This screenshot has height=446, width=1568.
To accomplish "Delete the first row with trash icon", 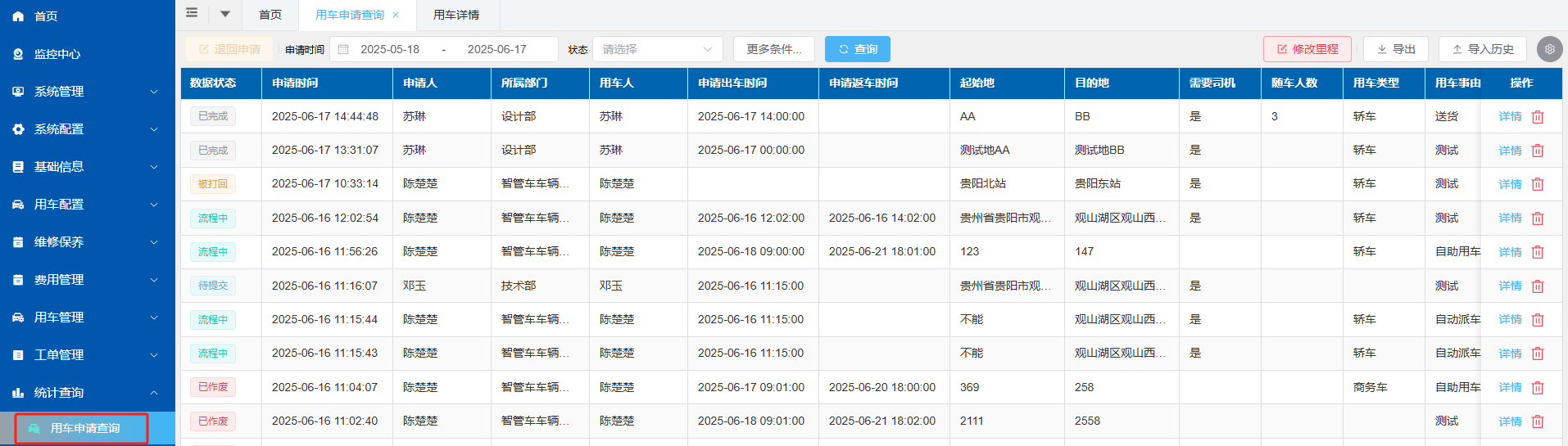I will tap(1538, 117).
